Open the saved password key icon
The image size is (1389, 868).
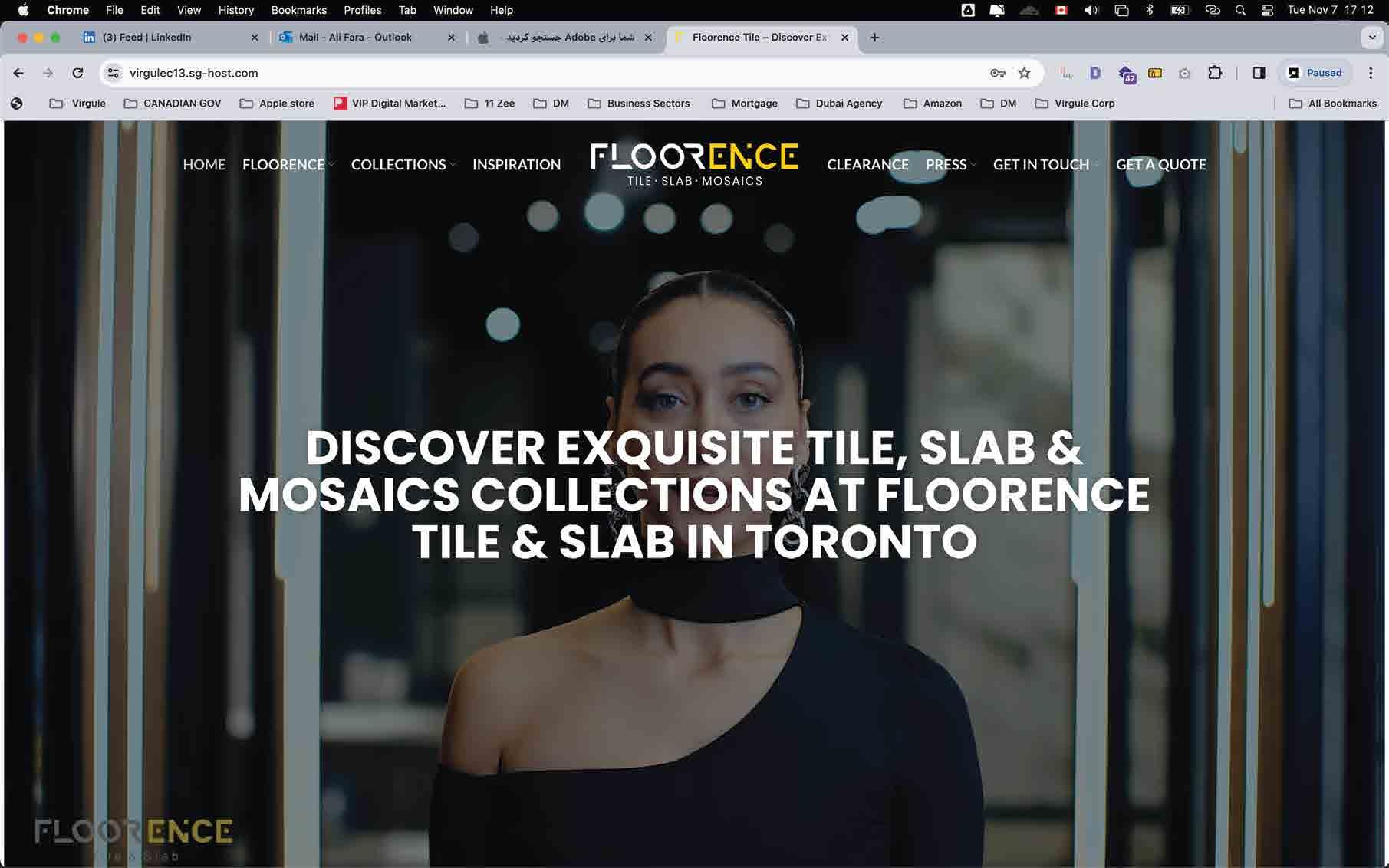[x=997, y=73]
